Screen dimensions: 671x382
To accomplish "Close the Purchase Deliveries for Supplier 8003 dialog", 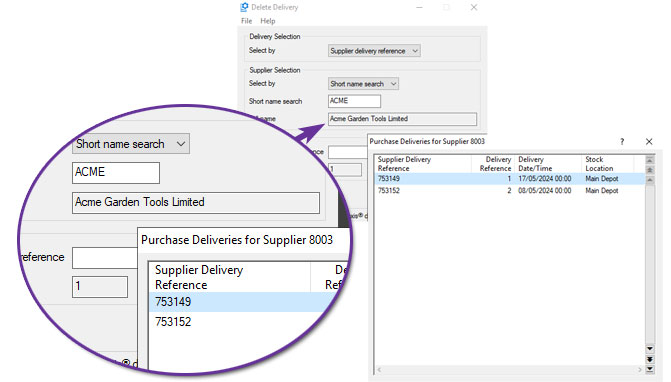I will (x=649, y=142).
